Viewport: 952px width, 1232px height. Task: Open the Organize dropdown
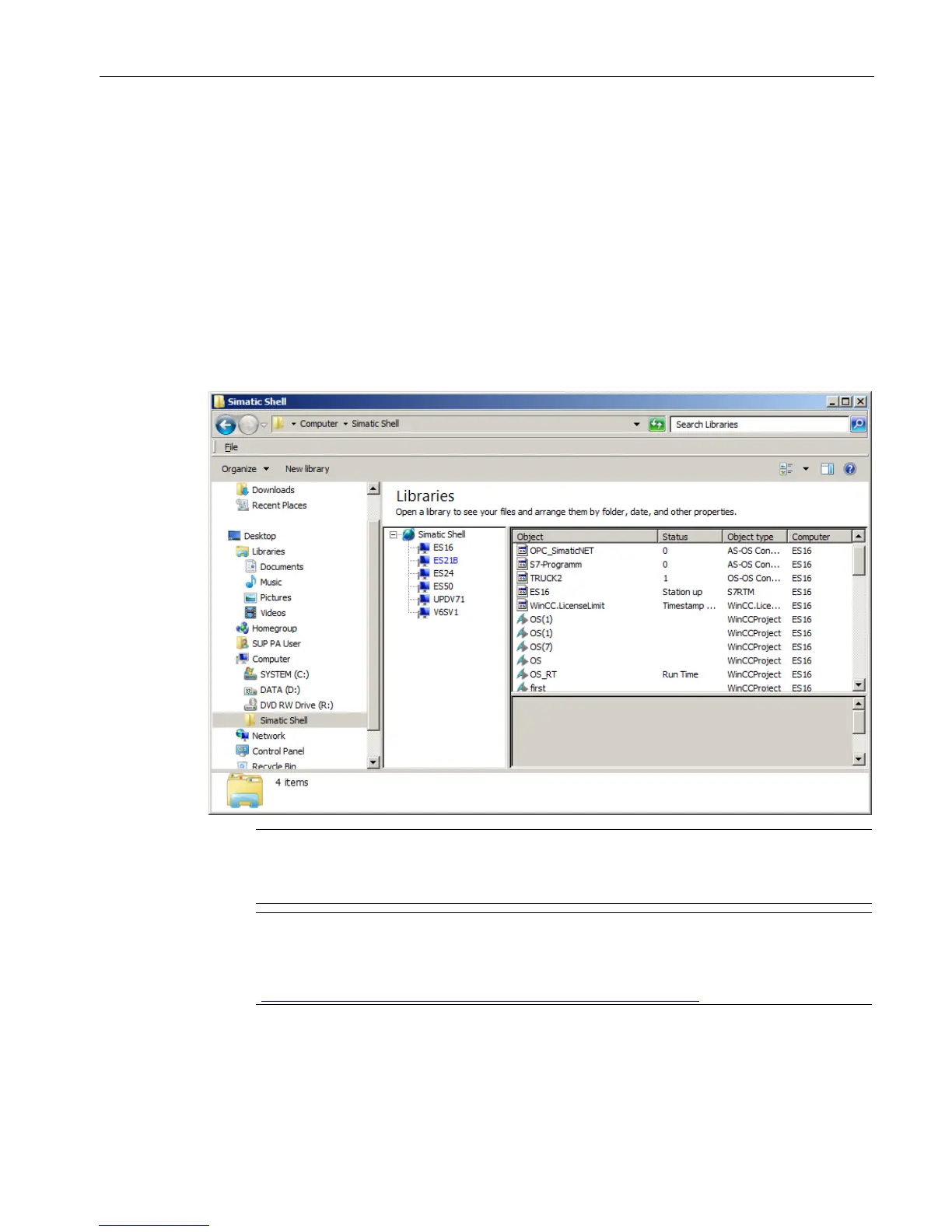tap(245, 469)
